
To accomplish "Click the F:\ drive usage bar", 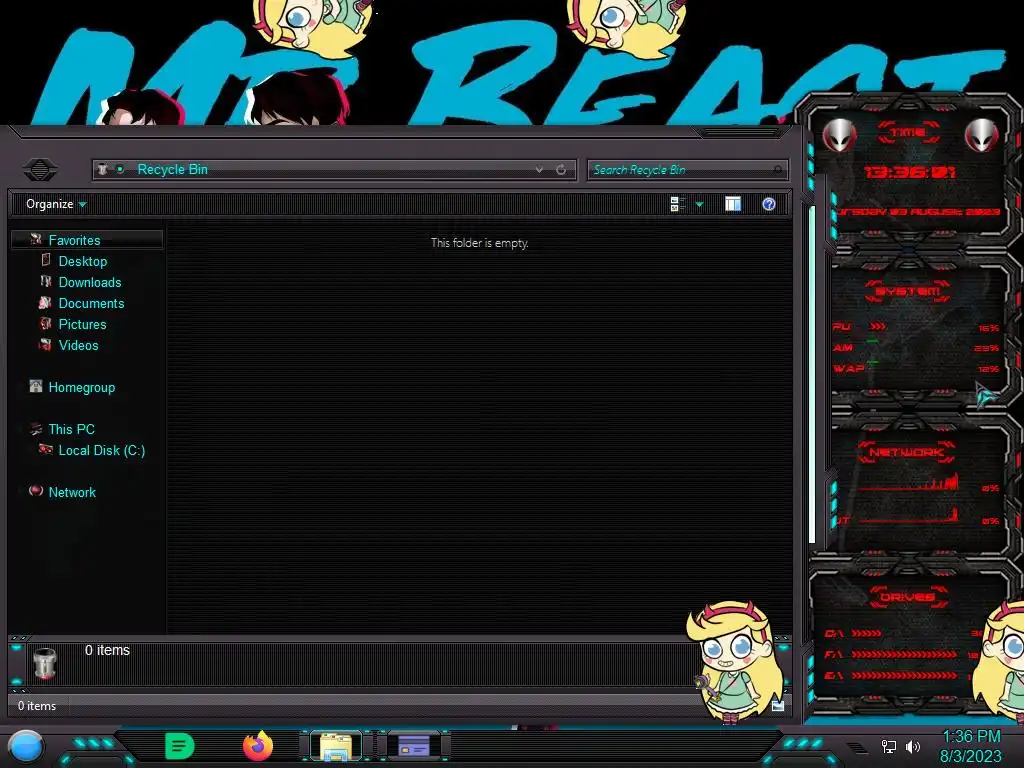I will pos(904,654).
